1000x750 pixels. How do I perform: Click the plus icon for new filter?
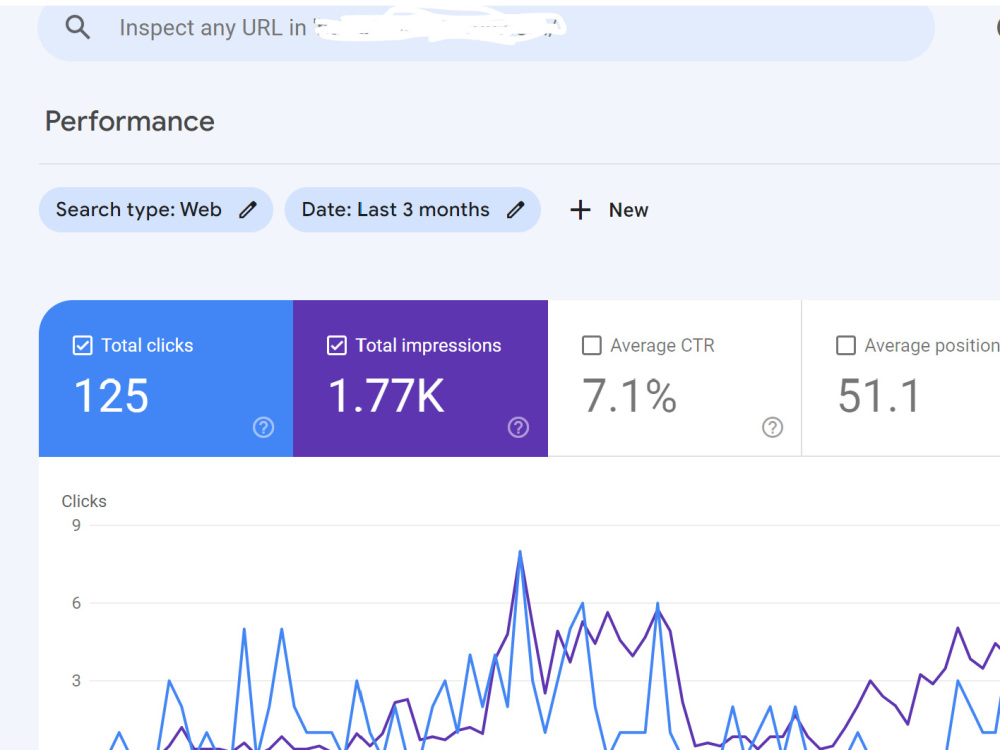[580, 210]
